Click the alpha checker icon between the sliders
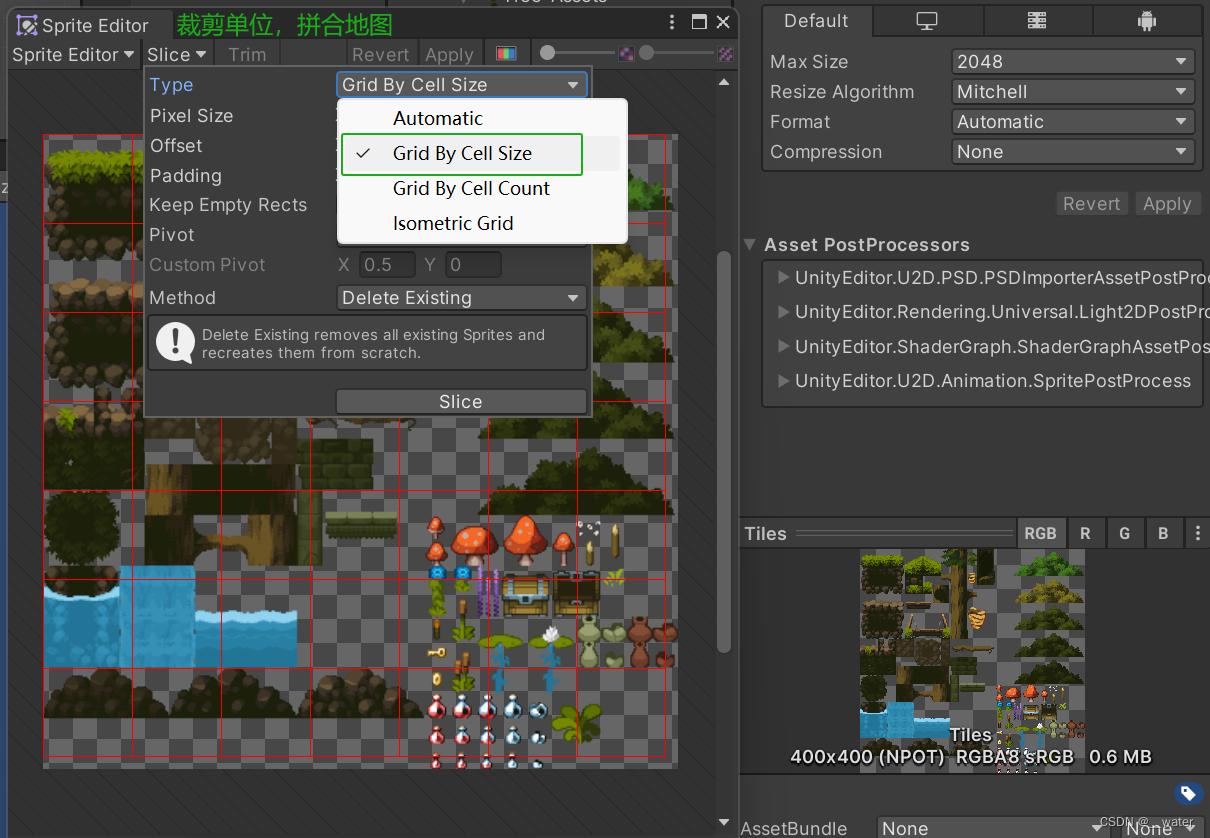Image resolution: width=1210 pixels, height=838 pixels. coord(626,53)
